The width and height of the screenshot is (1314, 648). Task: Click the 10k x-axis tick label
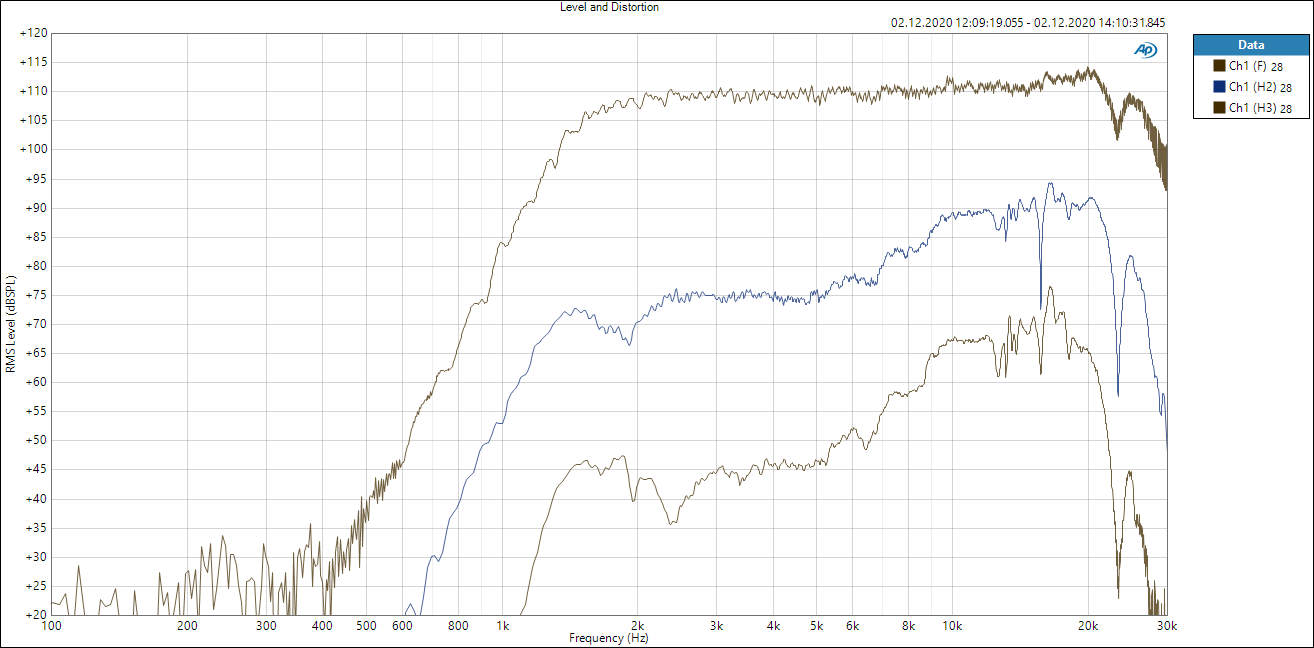953,627
